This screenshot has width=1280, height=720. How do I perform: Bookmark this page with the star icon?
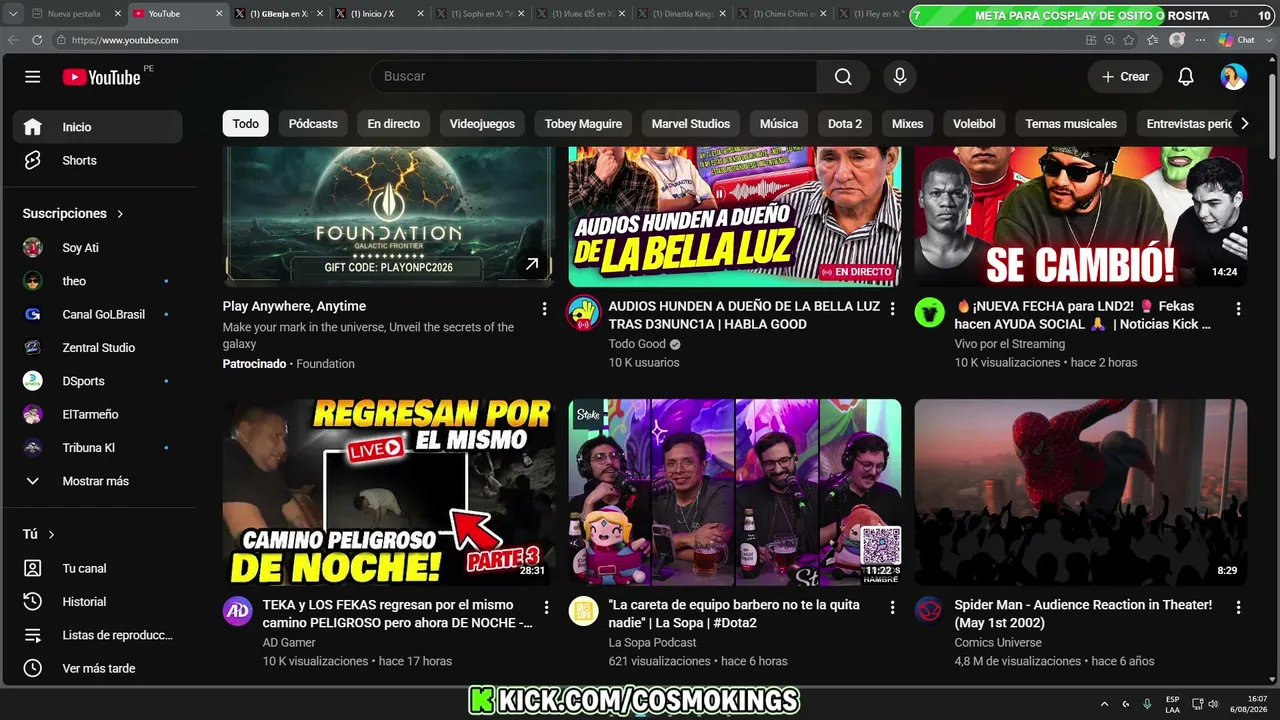point(1129,40)
